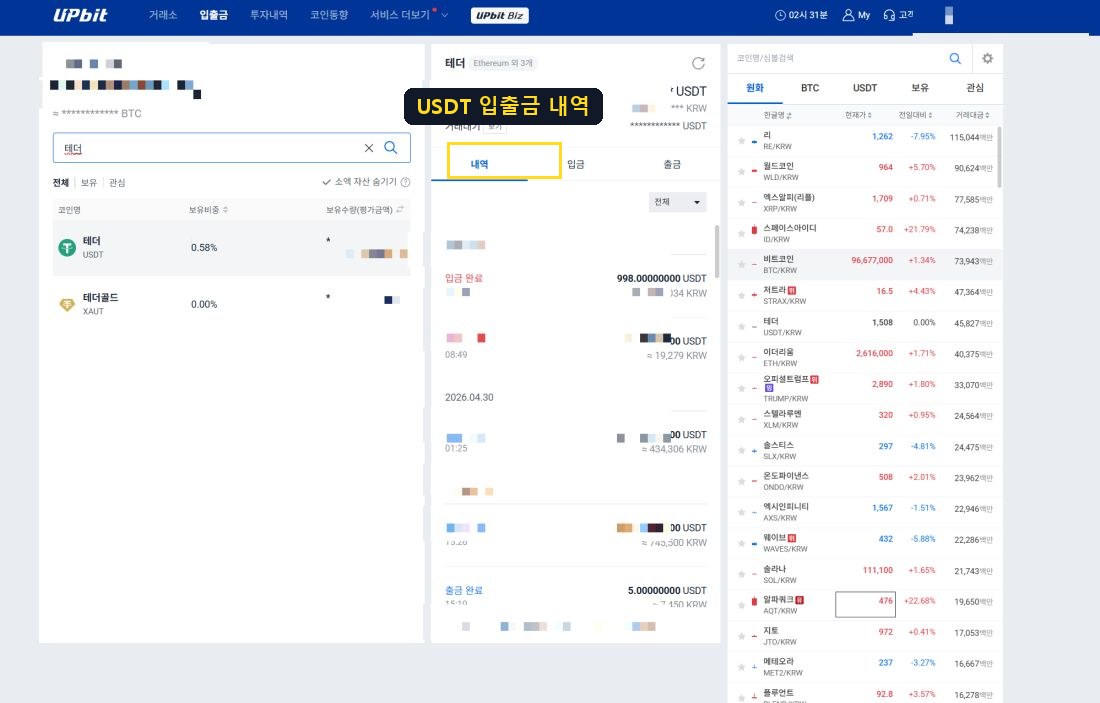1100x703 pixels.
Task: Open 코인동향 menu
Action: (329, 15)
